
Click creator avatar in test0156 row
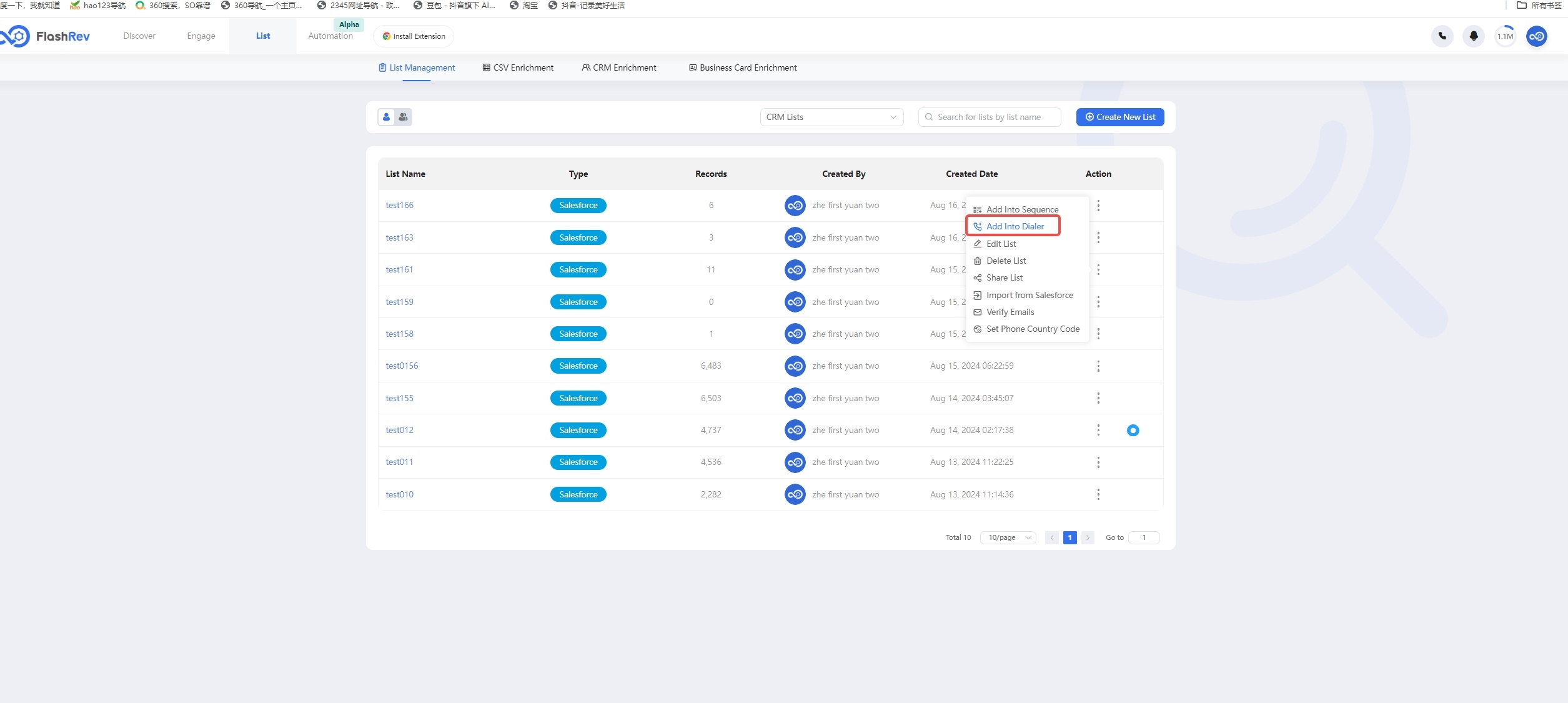point(795,366)
